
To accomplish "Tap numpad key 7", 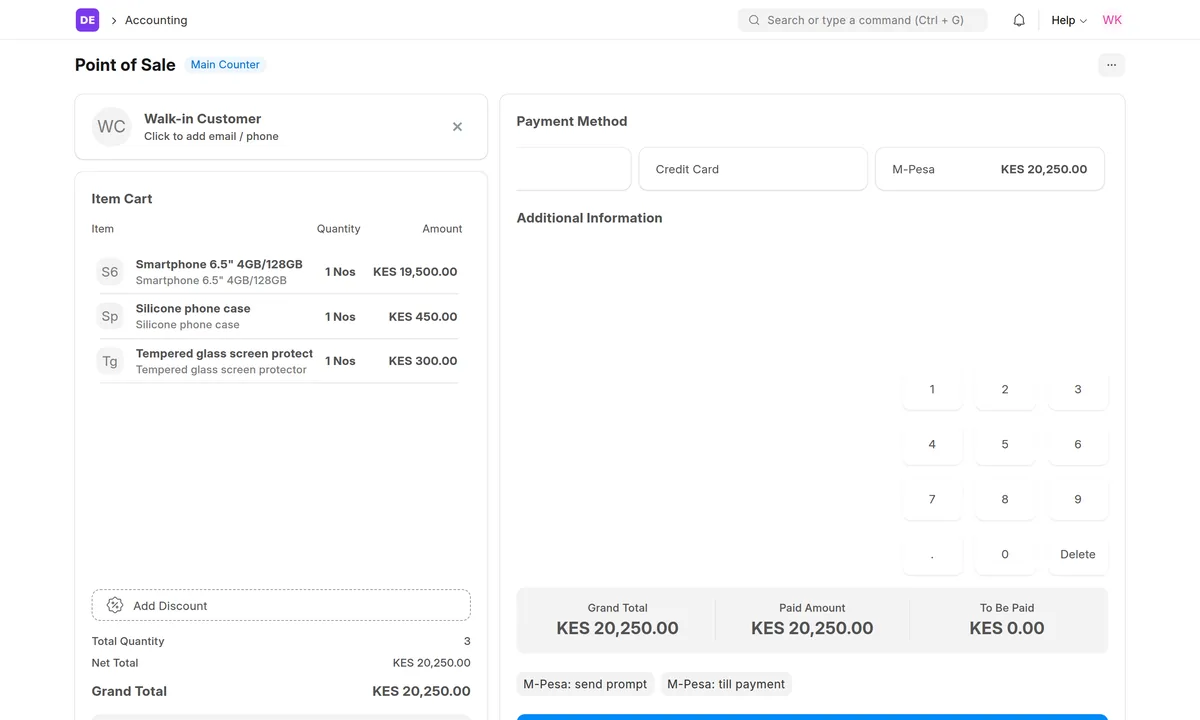I will click(x=932, y=499).
